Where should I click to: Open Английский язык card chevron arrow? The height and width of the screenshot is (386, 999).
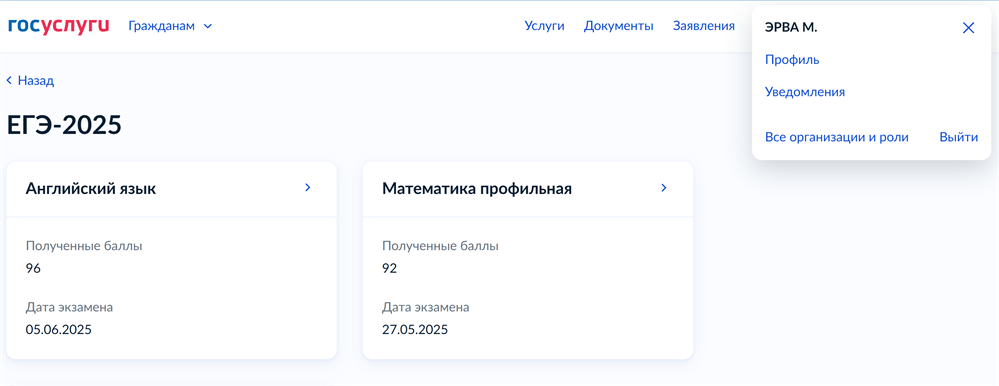point(308,188)
